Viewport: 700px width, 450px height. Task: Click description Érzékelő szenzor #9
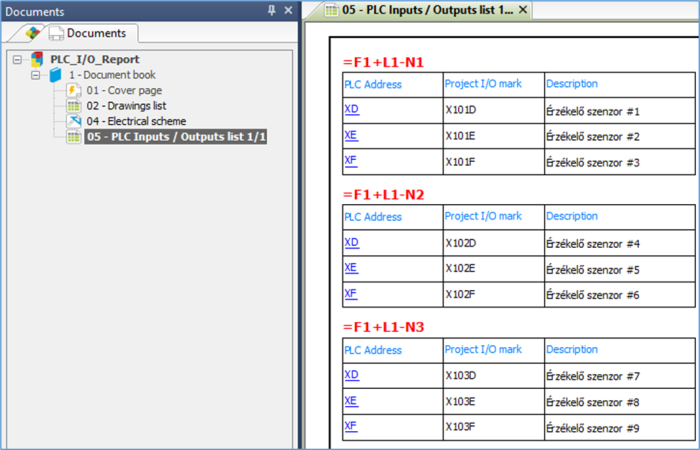(593, 428)
